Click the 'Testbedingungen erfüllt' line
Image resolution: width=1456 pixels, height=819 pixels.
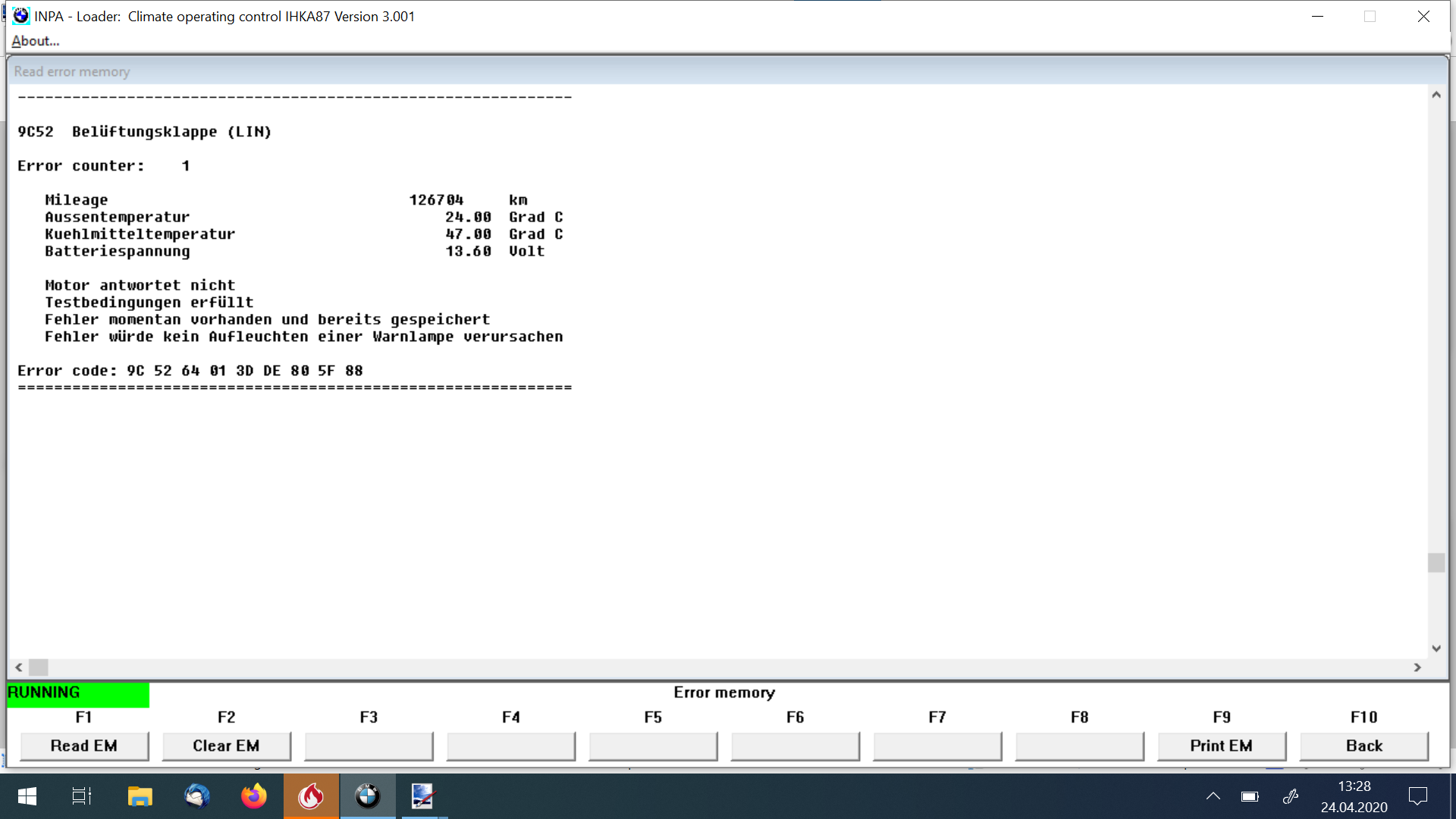point(149,303)
